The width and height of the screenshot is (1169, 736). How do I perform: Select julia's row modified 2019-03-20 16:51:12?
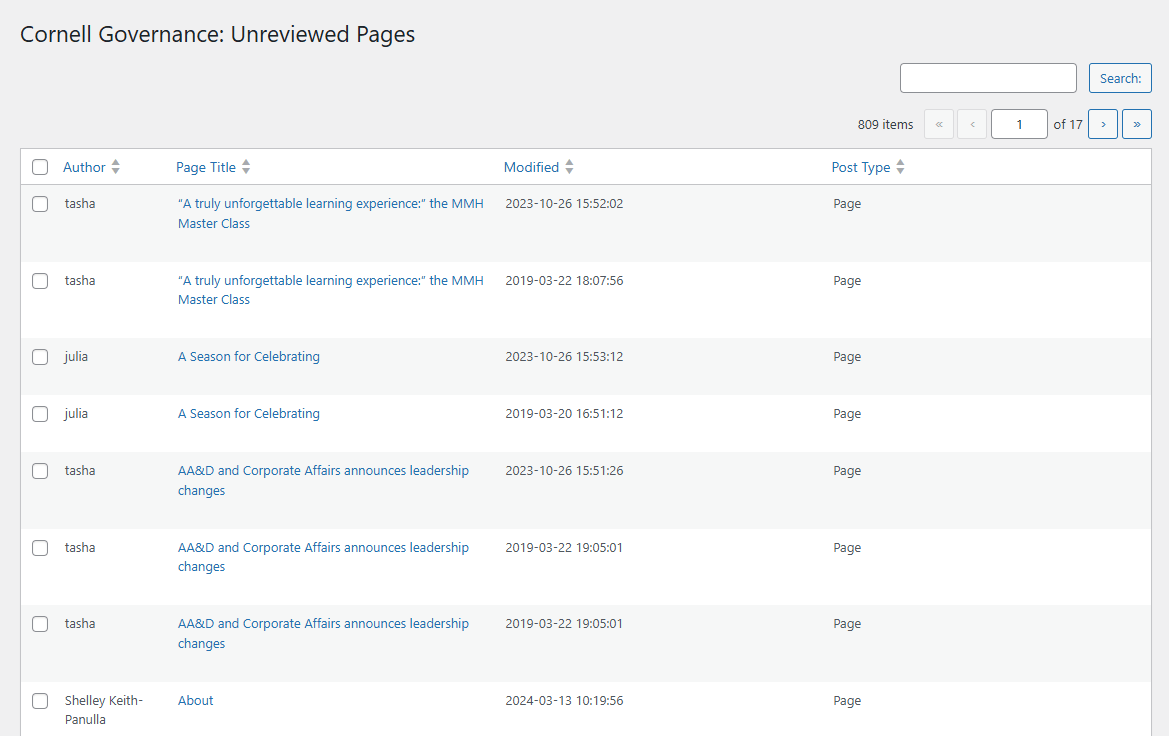coord(40,414)
